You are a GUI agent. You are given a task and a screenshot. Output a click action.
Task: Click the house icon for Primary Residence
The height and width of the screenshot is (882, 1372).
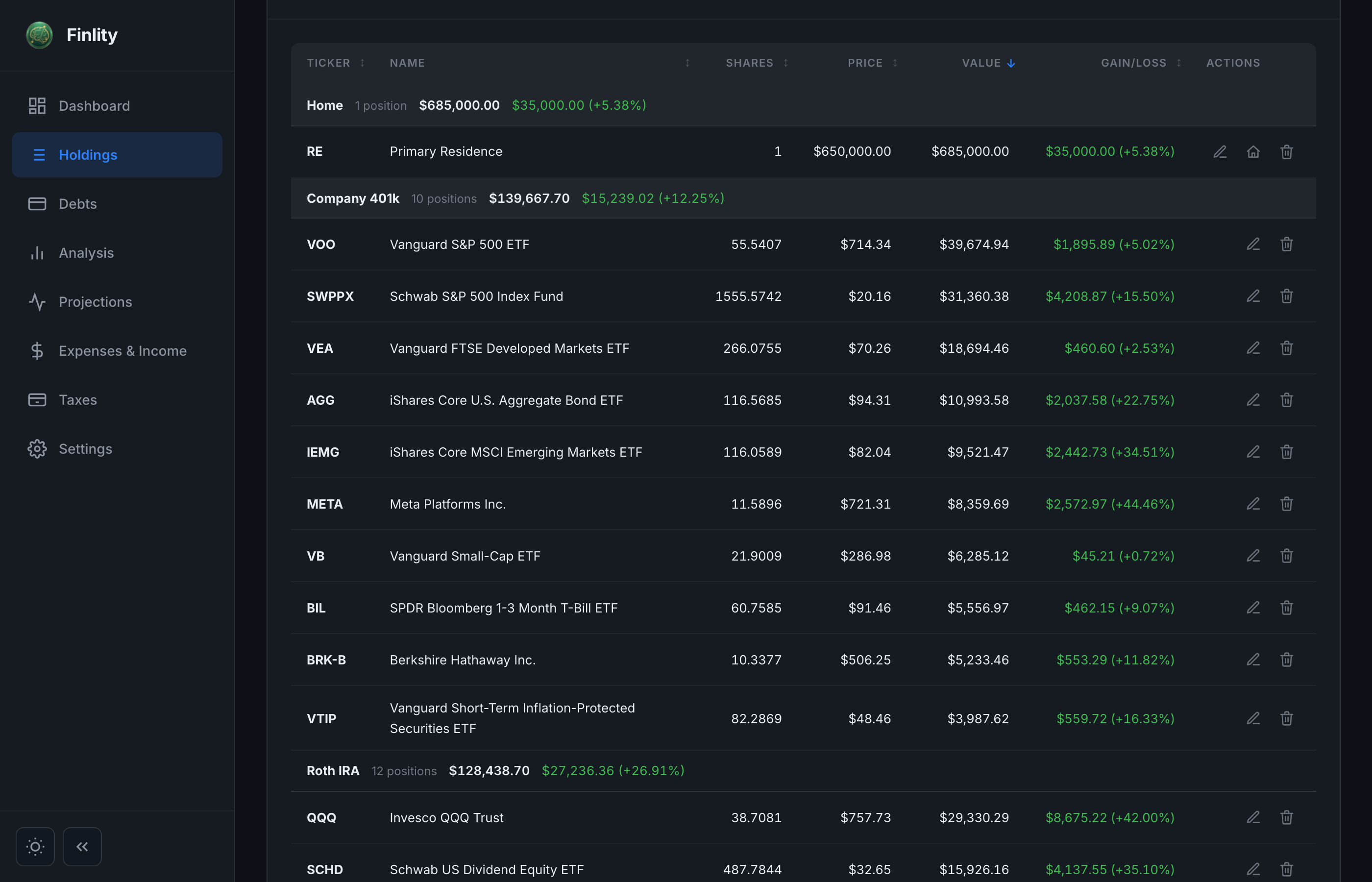tap(1253, 152)
